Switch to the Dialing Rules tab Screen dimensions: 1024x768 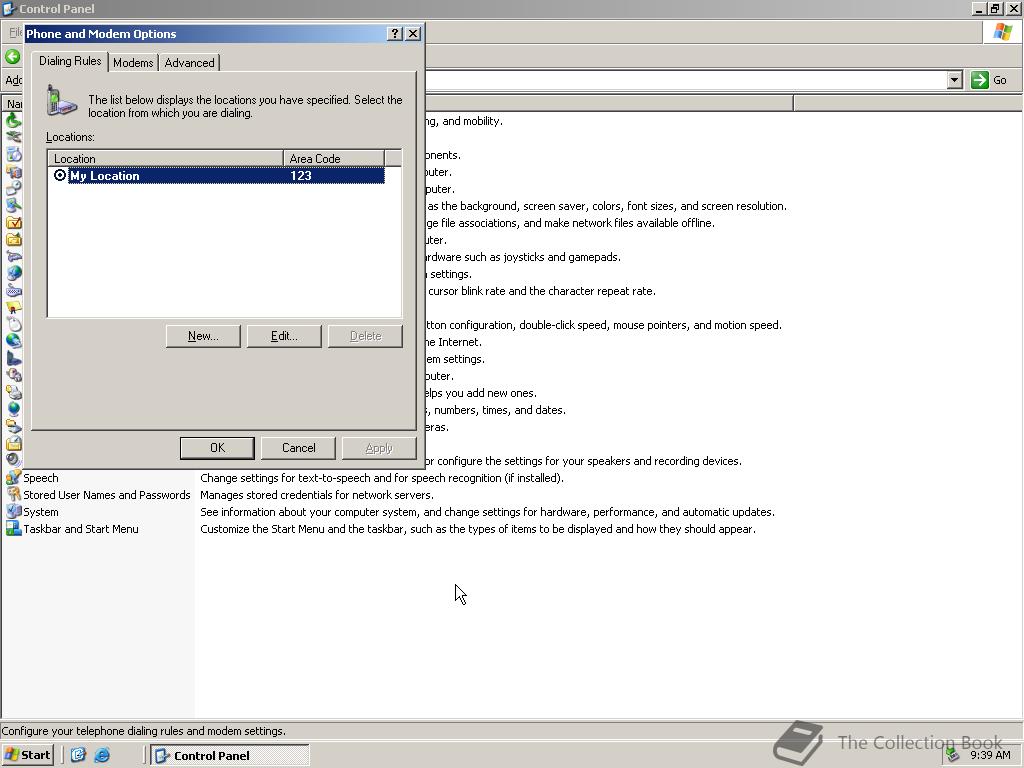pos(70,61)
